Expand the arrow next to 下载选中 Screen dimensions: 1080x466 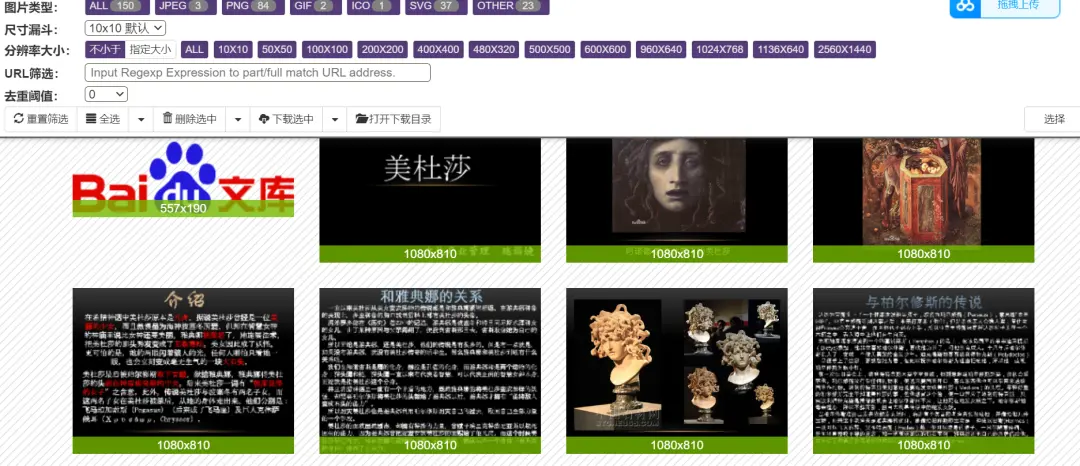pyautogui.click(x=335, y=119)
